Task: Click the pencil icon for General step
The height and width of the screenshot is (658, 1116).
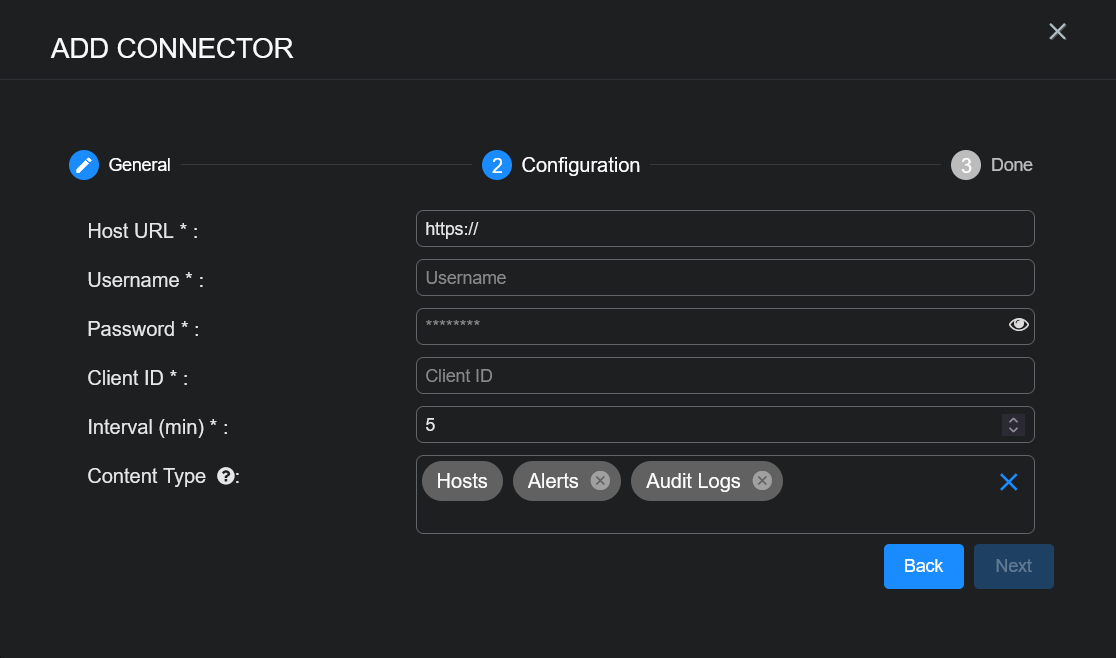Action: (84, 165)
